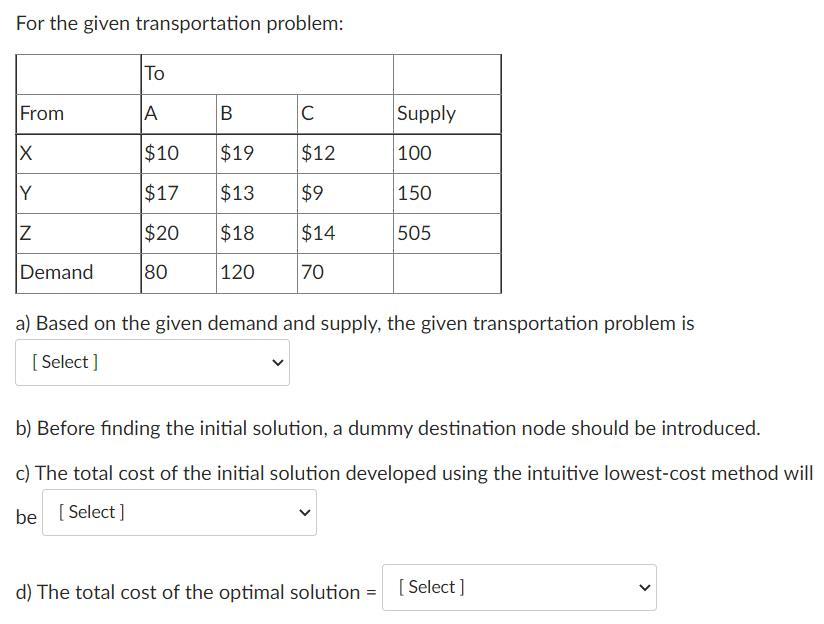Click the chevron arrow on the first Select menu
824x624 pixels.
click(277, 363)
